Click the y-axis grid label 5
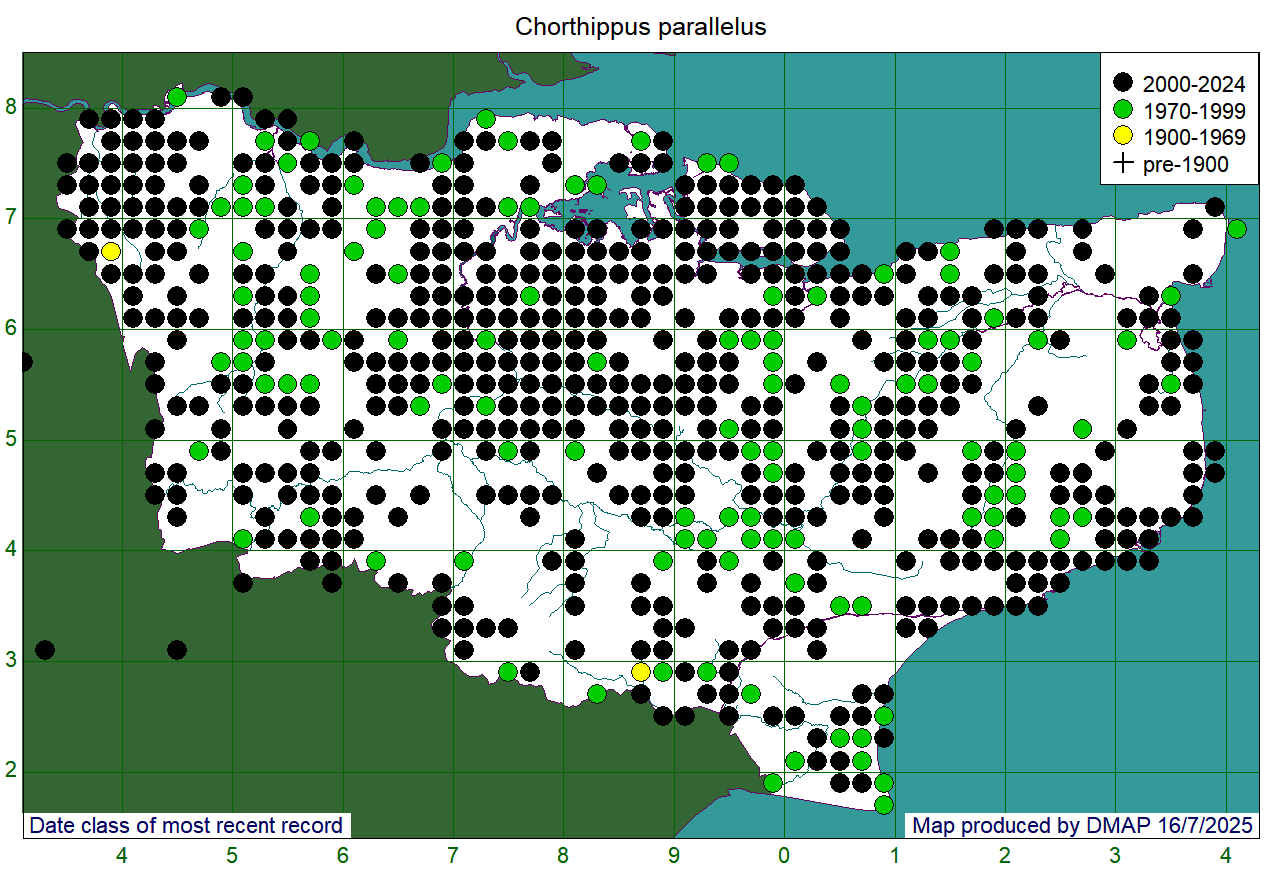The height and width of the screenshot is (872, 1283). (x=11, y=440)
